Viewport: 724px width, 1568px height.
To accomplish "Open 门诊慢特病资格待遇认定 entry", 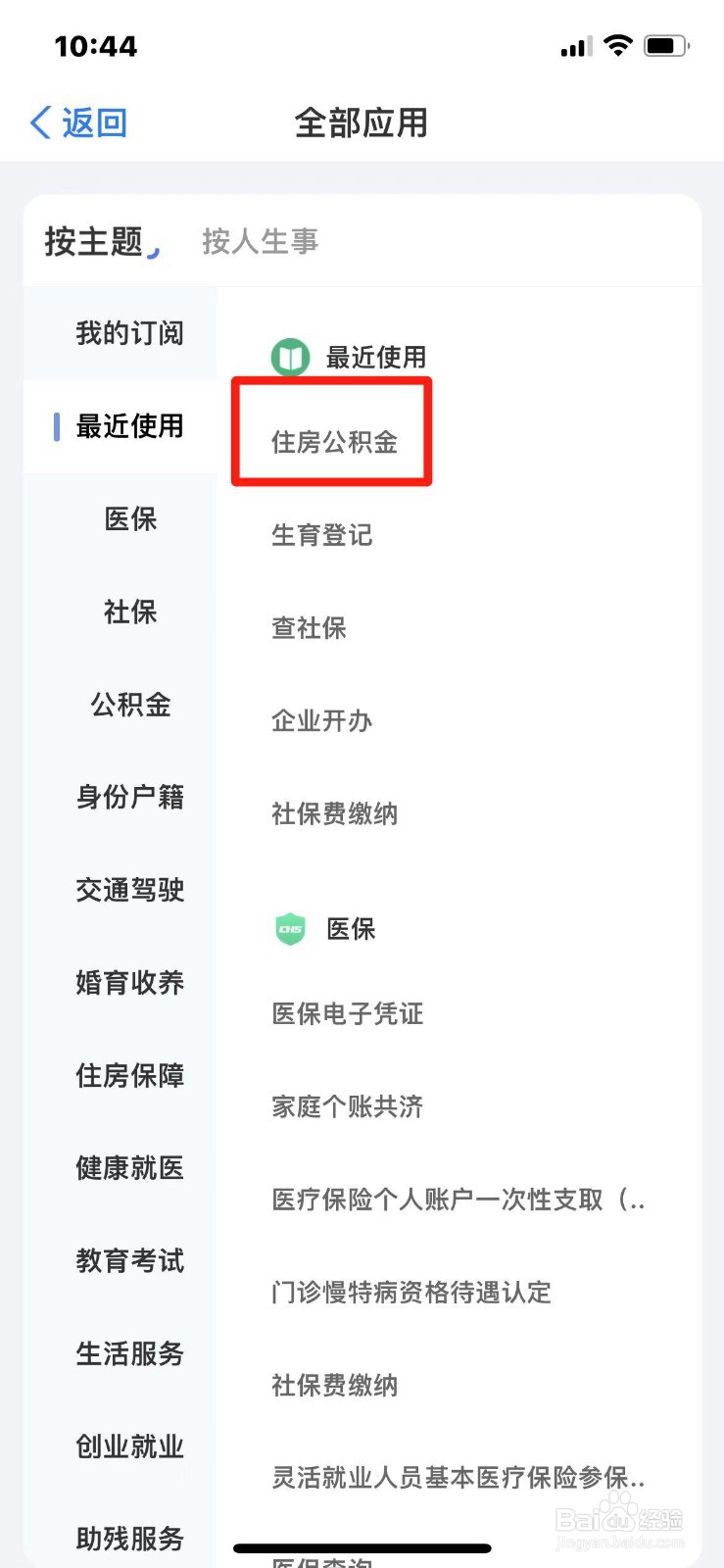I will pyautogui.click(x=411, y=1292).
